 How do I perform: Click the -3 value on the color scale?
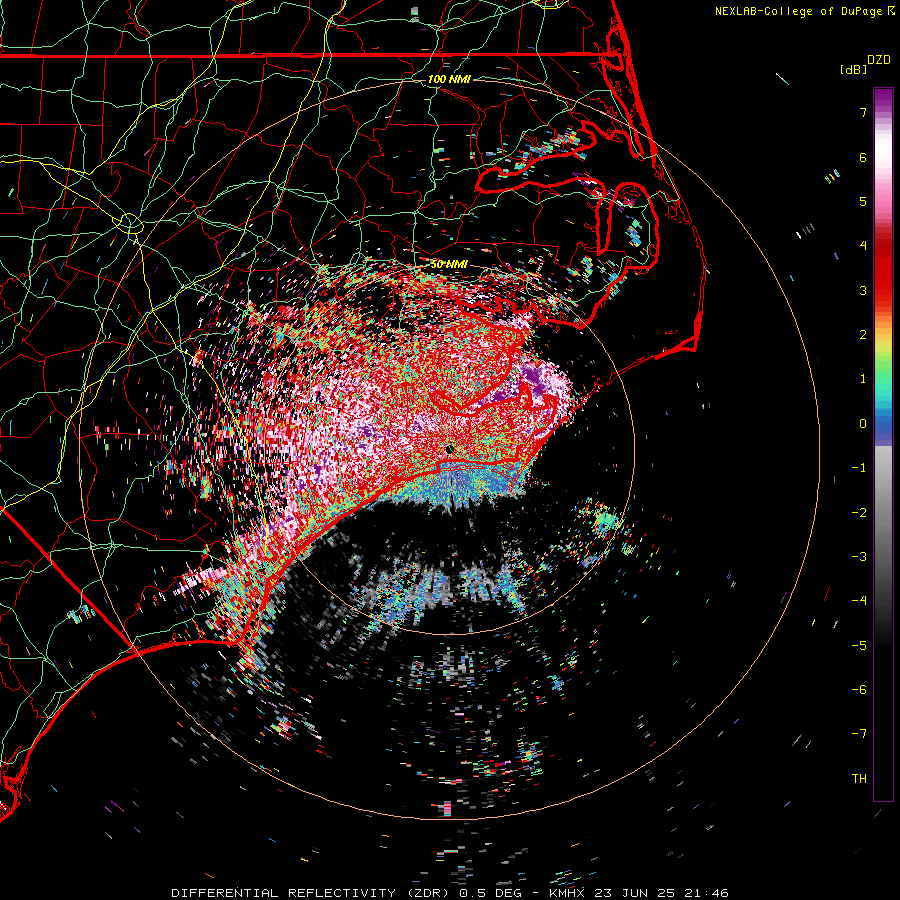[859, 557]
